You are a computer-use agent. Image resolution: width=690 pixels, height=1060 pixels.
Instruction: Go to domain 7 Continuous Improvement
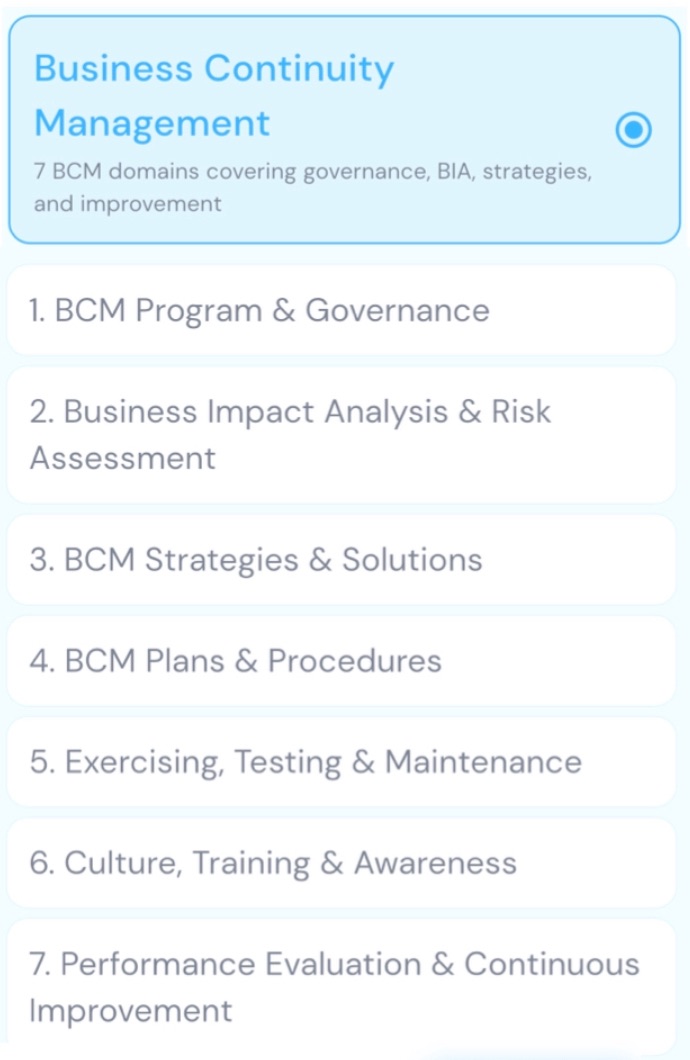point(342,987)
